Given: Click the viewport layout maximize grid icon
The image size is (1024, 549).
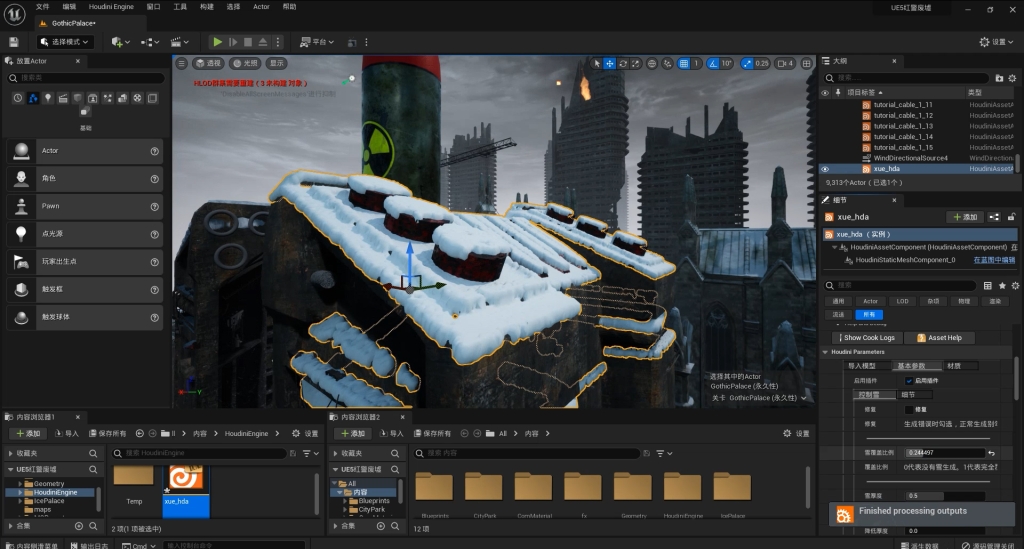Looking at the screenshot, I should pos(807,63).
